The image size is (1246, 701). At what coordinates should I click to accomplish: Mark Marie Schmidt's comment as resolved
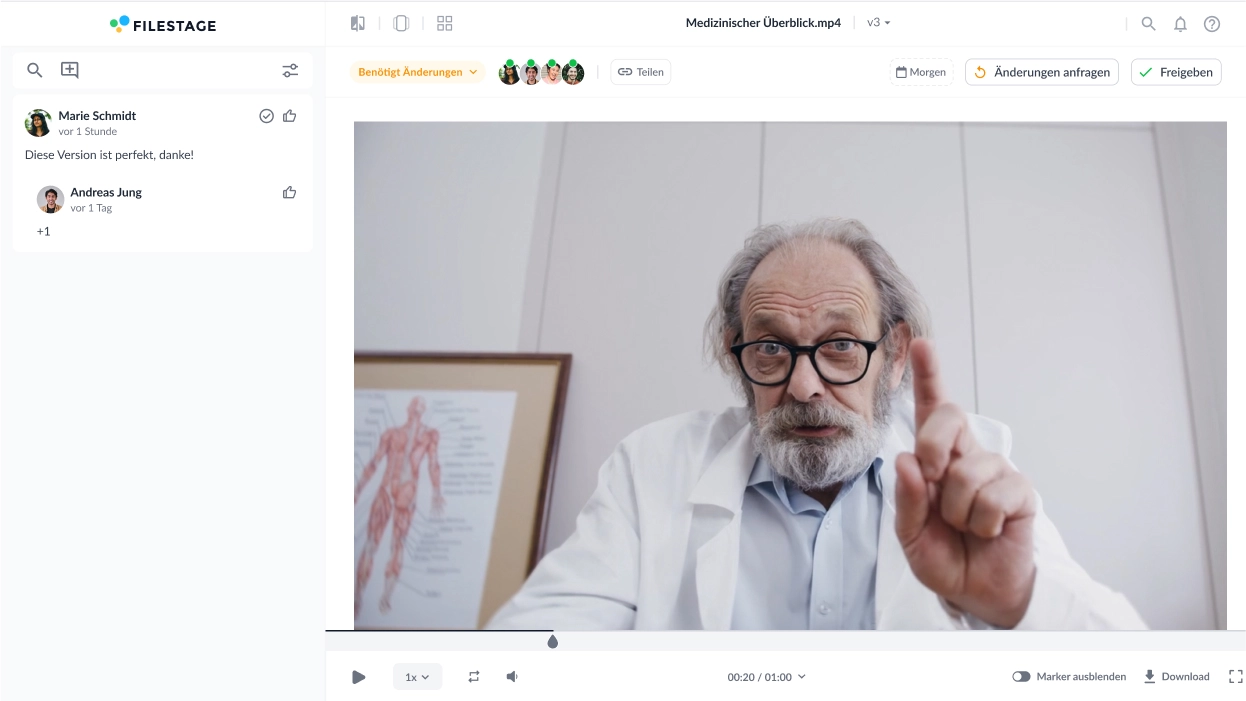pyautogui.click(x=267, y=116)
